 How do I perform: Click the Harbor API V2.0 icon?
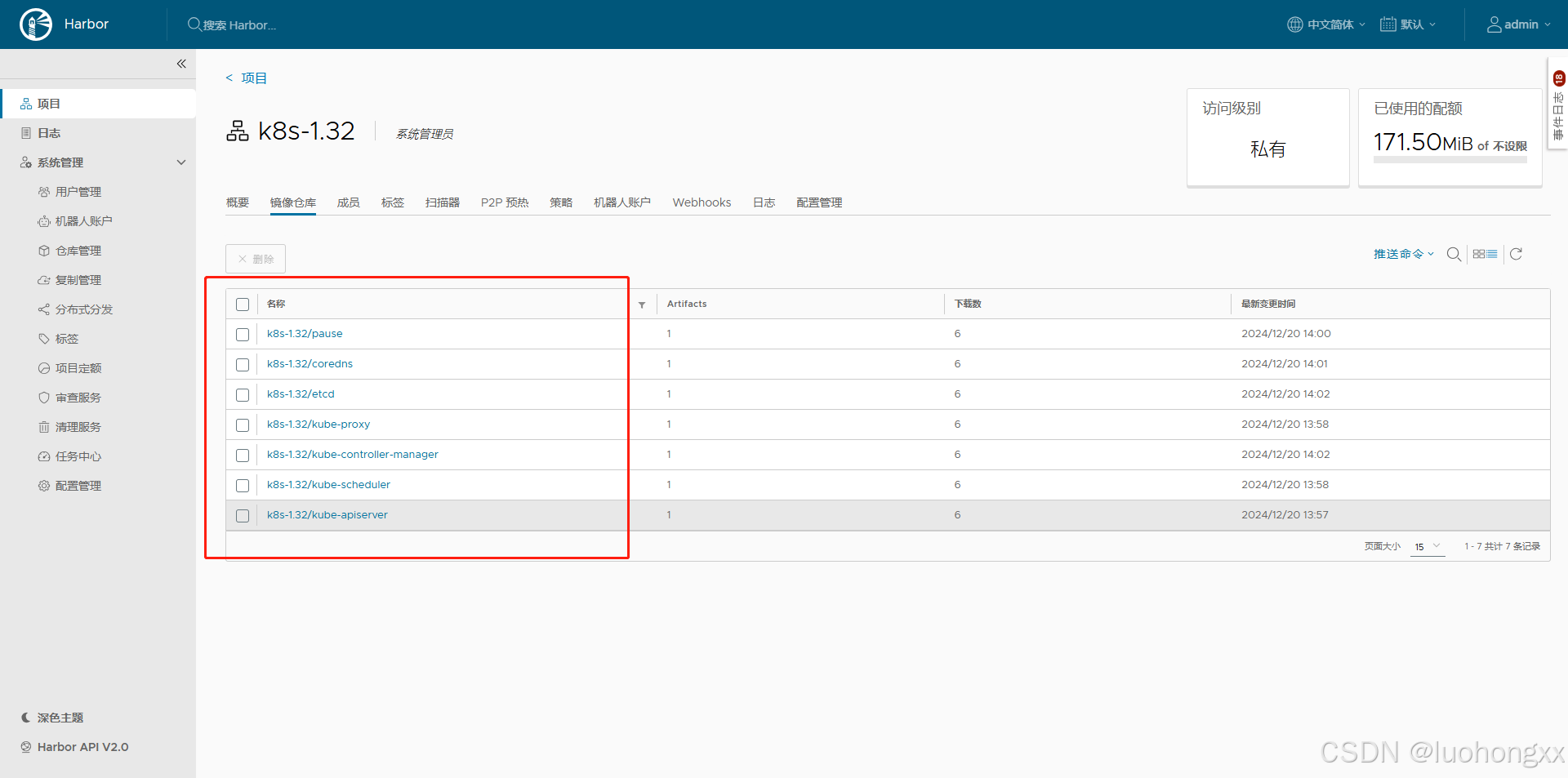[x=26, y=747]
